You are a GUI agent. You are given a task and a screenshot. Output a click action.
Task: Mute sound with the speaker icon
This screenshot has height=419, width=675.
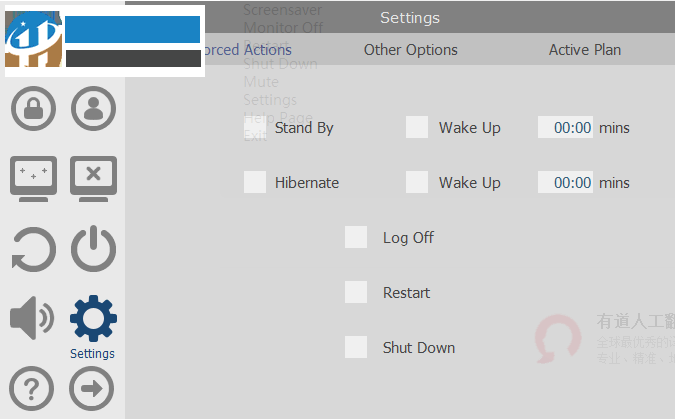pyautogui.click(x=31, y=319)
